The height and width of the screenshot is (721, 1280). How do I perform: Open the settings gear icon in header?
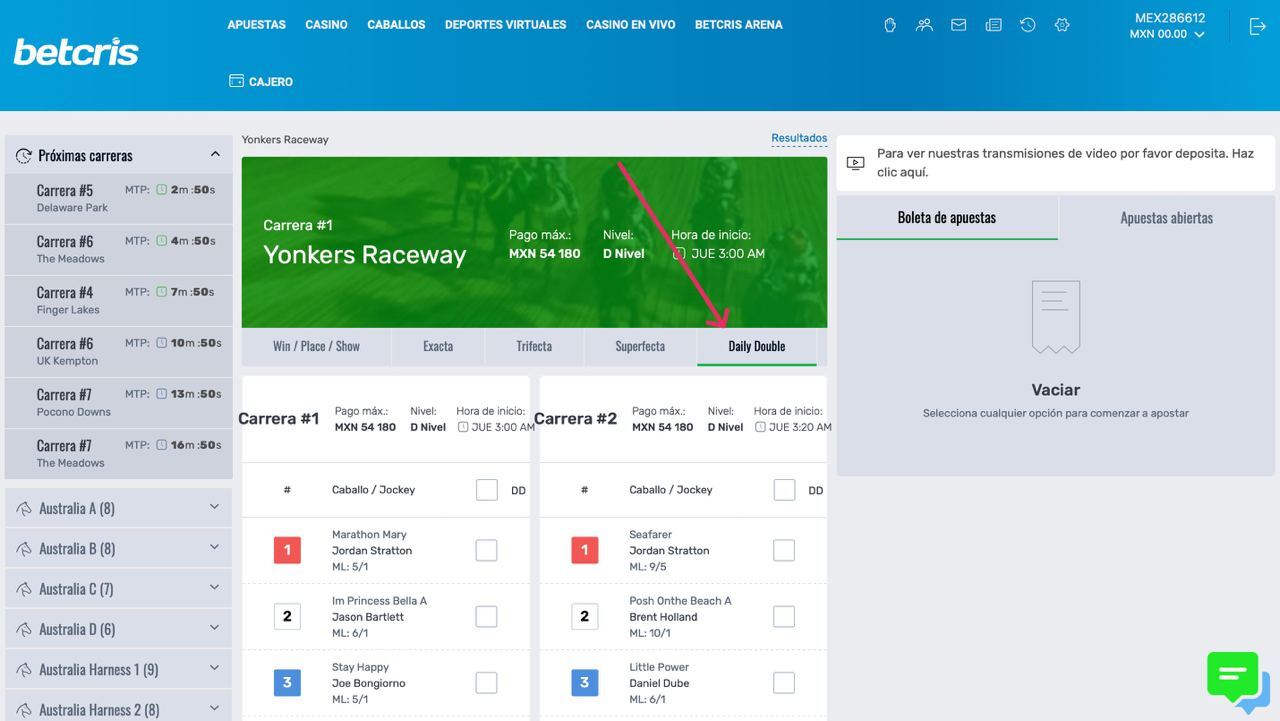click(1062, 25)
